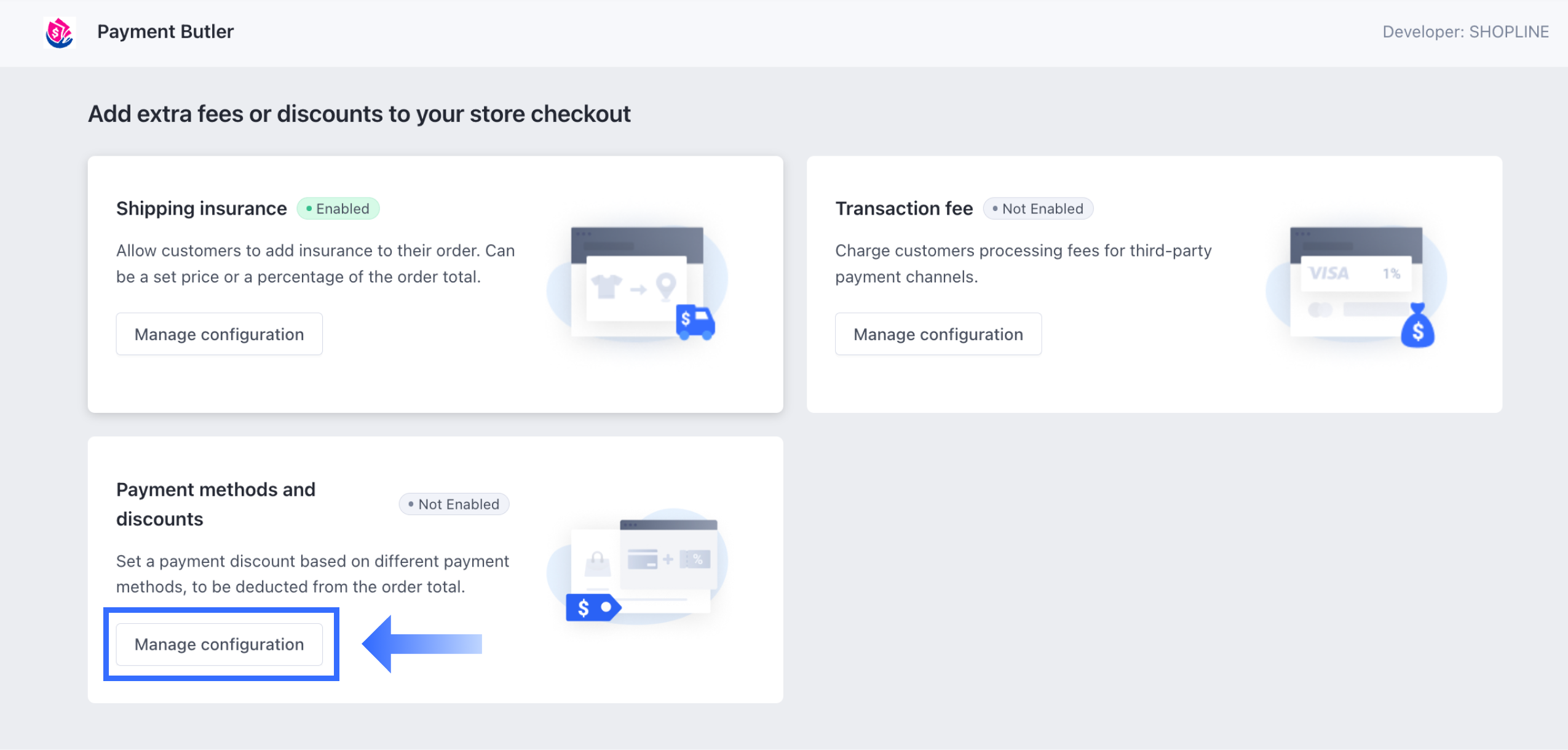1568x750 pixels.
Task: Click the blue money bag icon
Action: click(x=1417, y=327)
